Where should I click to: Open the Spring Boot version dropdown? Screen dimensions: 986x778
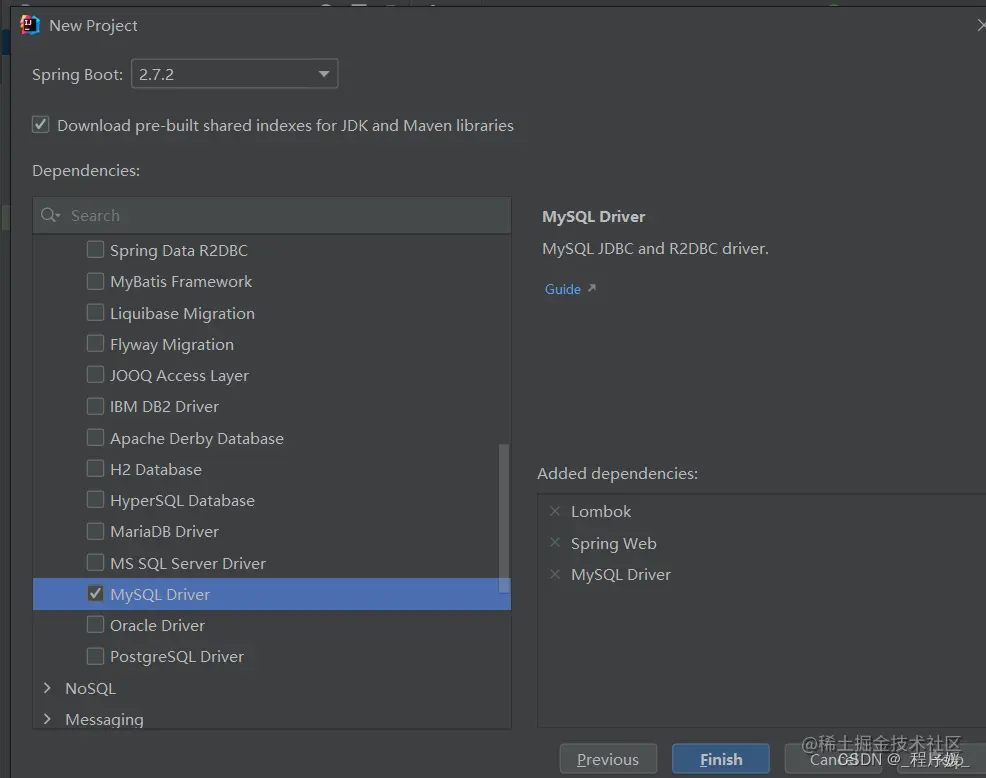pyautogui.click(x=235, y=74)
